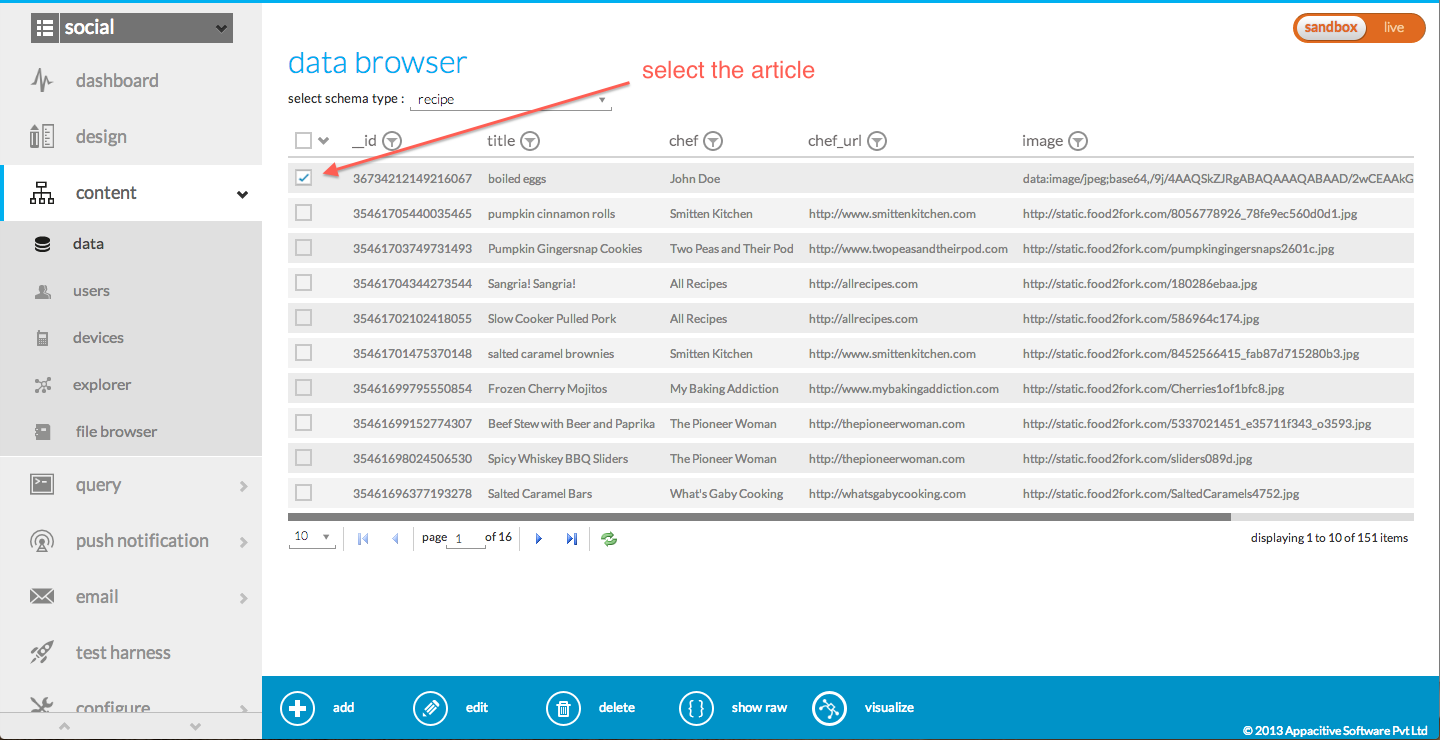The image size is (1440, 740).
Task: Check the Sangria! Sangria! row checkbox
Action: (304, 283)
